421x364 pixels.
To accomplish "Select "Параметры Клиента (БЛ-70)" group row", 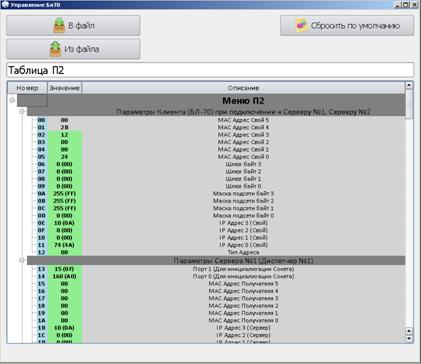I will 216,112.
